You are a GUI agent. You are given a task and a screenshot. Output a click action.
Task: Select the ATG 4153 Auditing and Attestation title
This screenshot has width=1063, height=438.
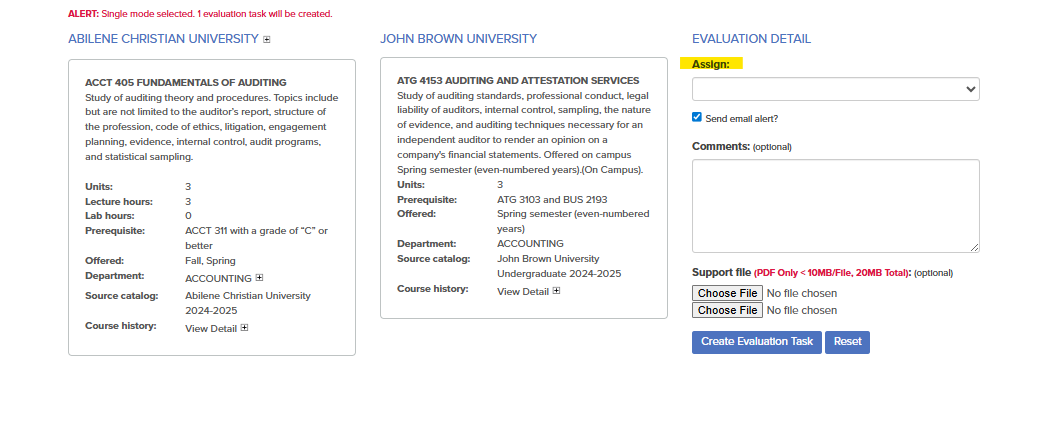click(518, 80)
